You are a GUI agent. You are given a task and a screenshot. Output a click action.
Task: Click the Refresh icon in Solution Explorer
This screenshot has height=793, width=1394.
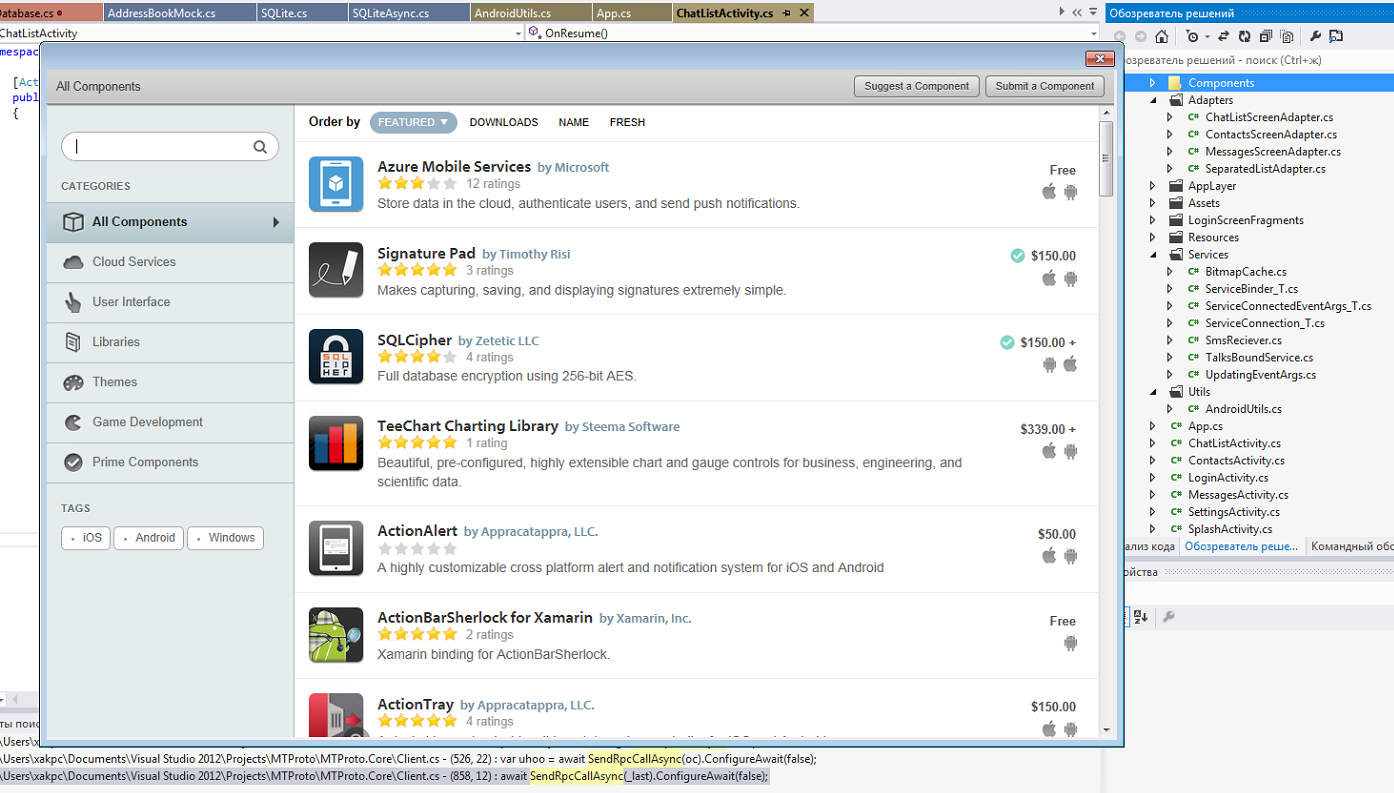pyautogui.click(x=1244, y=36)
